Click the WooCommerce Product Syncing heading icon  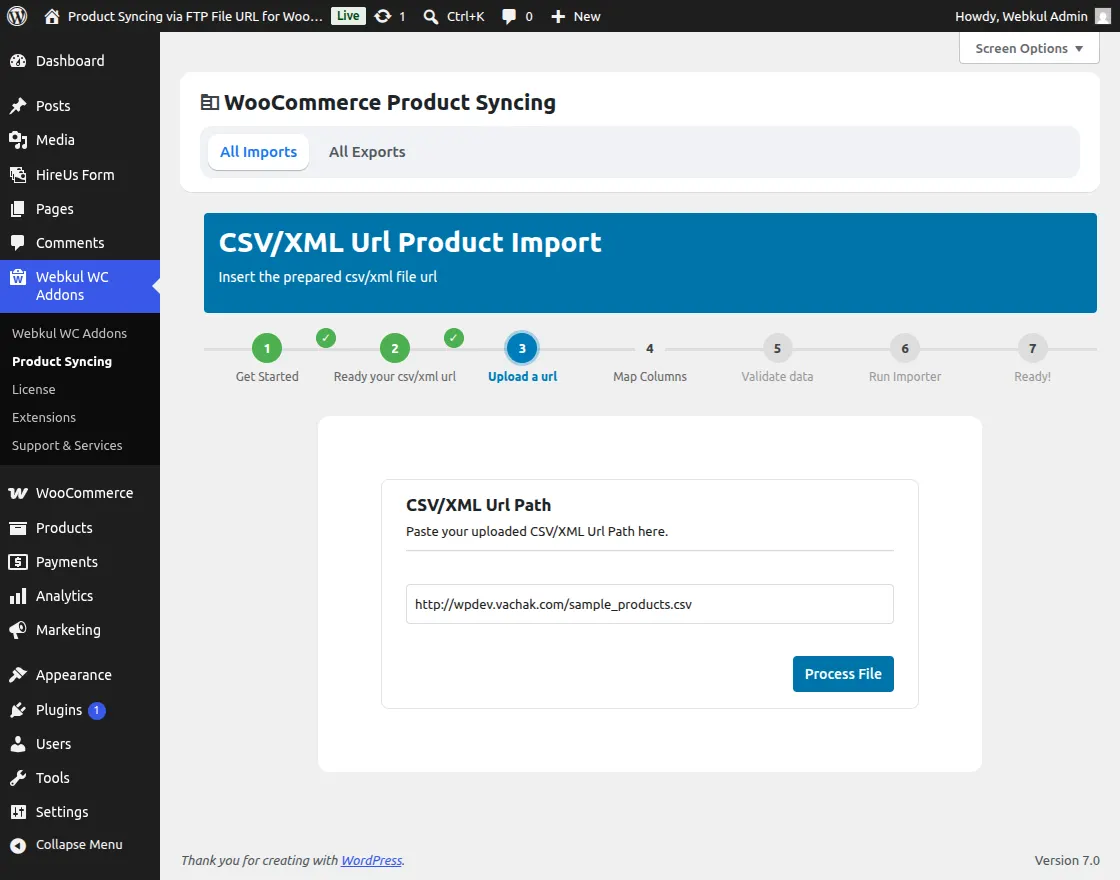pyautogui.click(x=209, y=102)
